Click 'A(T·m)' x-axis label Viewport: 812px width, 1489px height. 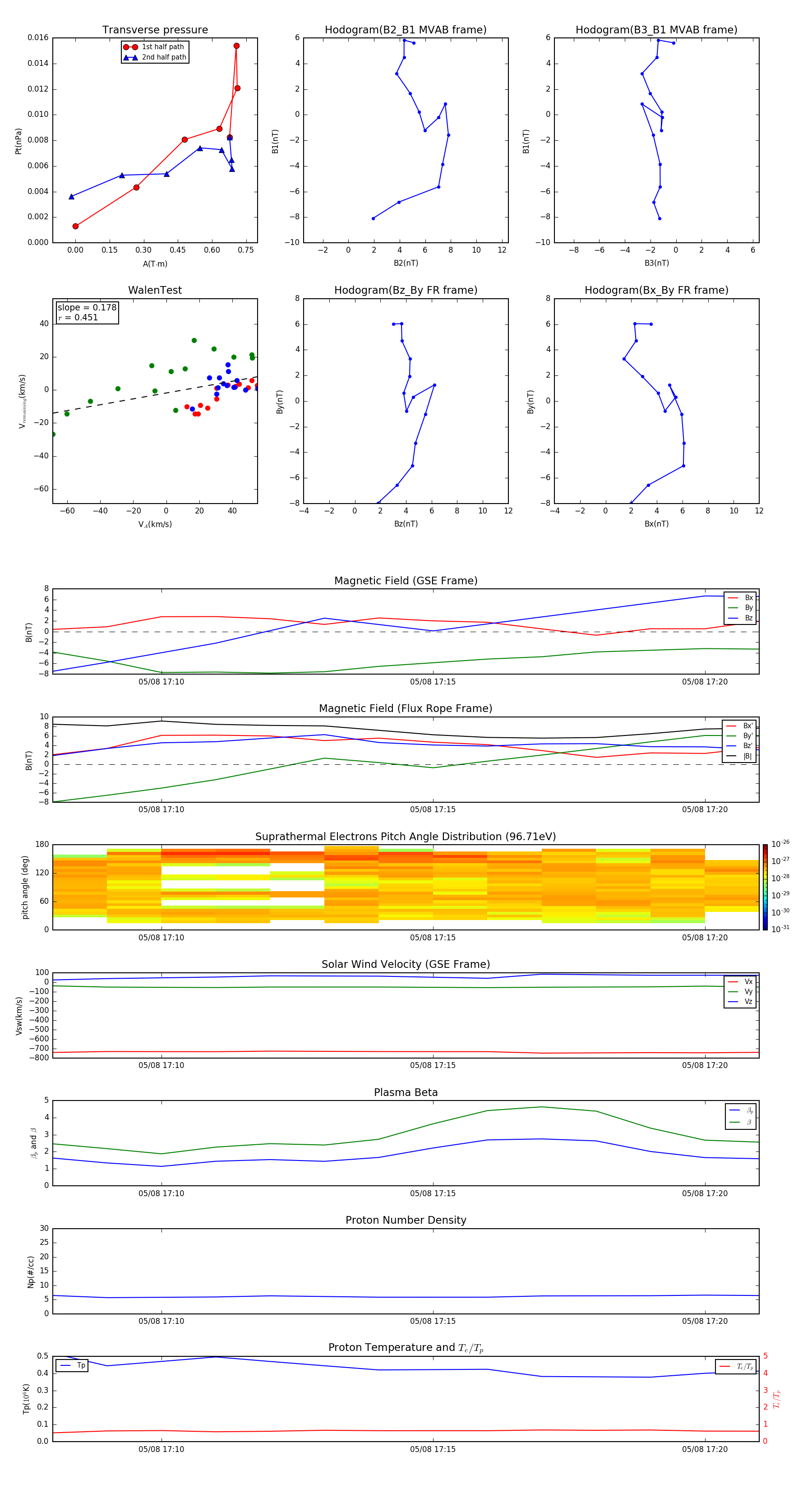click(155, 264)
